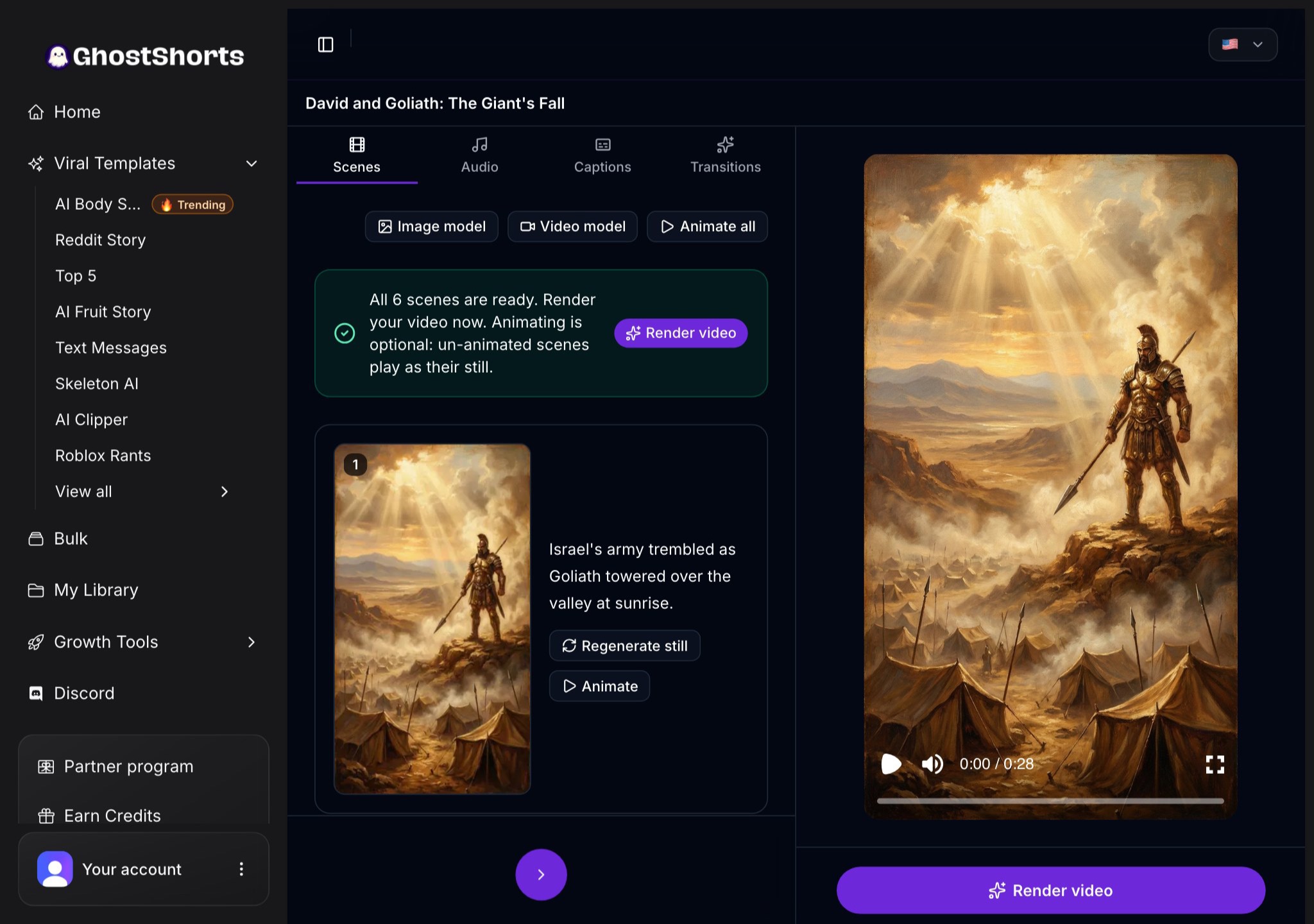The height and width of the screenshot is (924, 1314).
Task: Choose Video model
Action: (572, 227)
